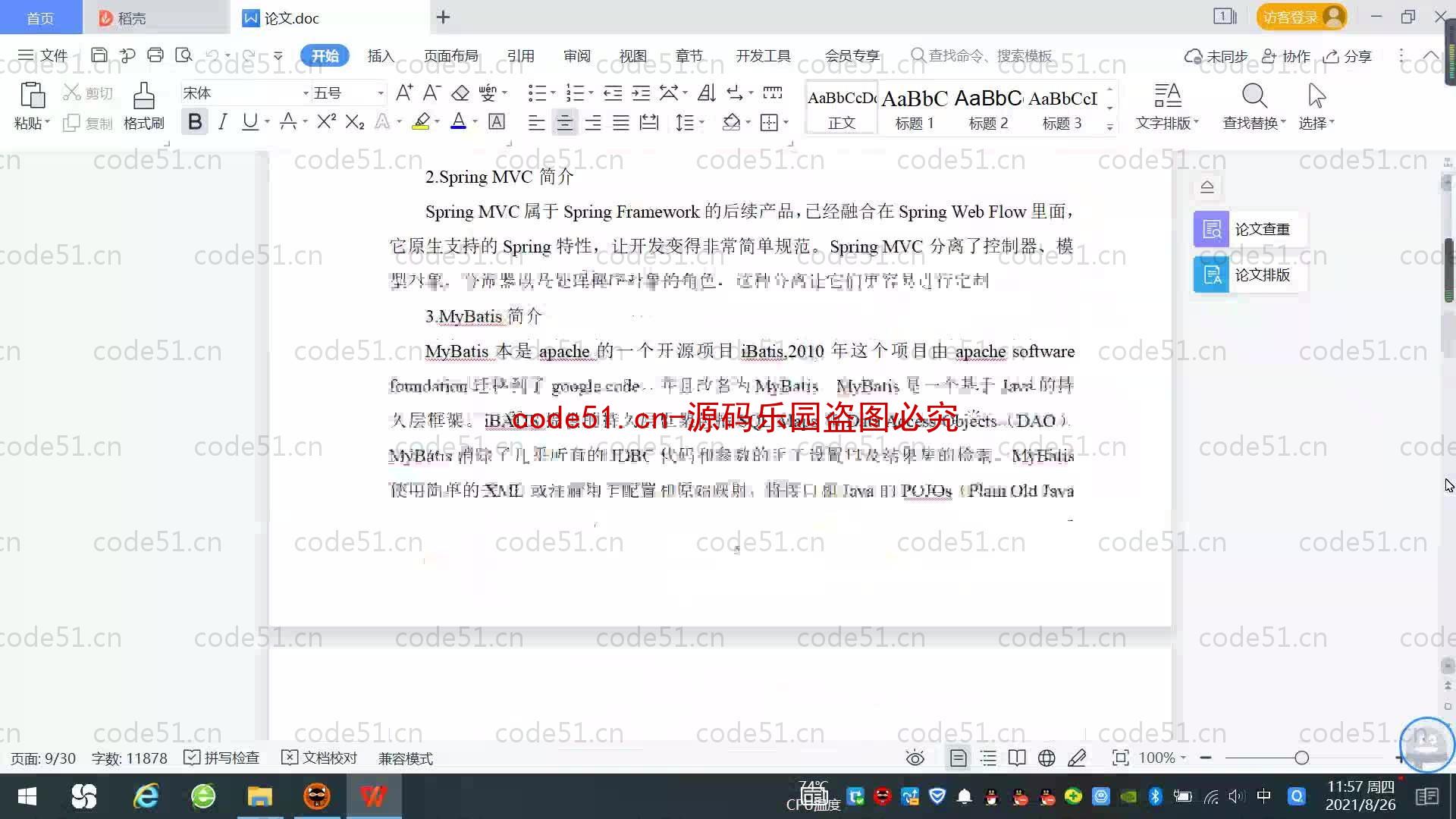This screenshot has width=1456, height=819.
Task: Open WPS app in Windows taskbar
Action: tap(373, 796)
